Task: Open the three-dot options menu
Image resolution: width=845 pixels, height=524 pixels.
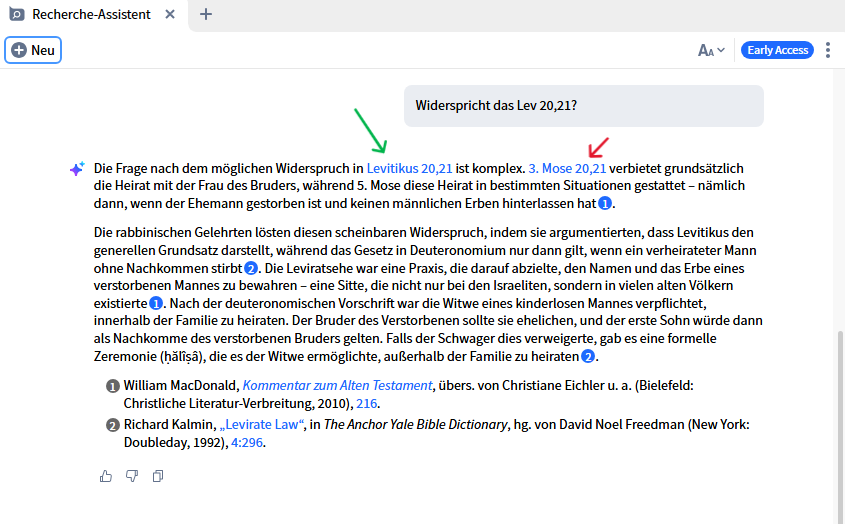Action: (828, 50)
